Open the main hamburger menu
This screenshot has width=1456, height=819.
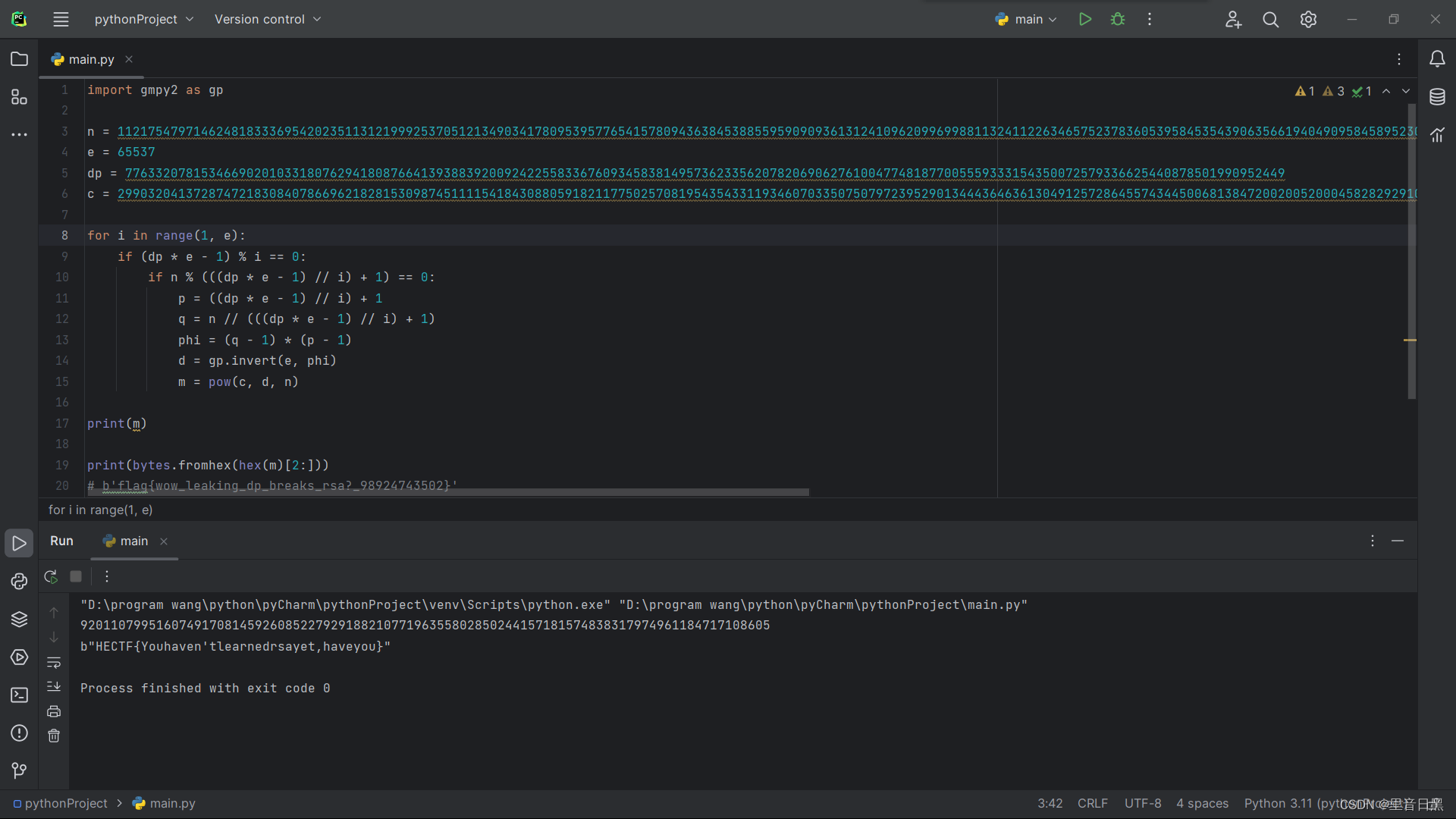tap(61, 19)
